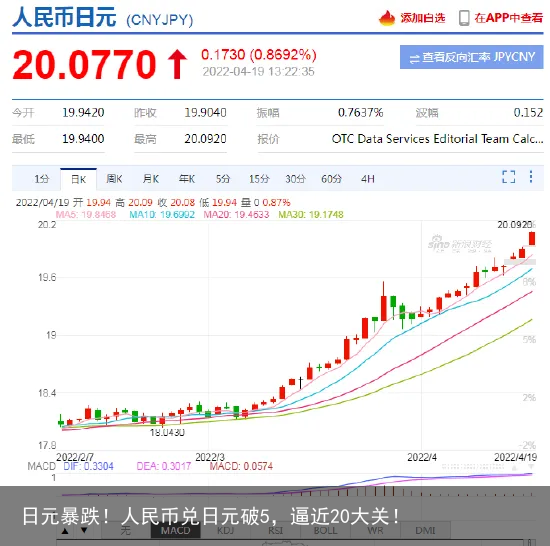This screenshot has width=550, height=546.
Task: Click MA20: 19.4633 label
Action: pyautogui.click(x=236, y=214)
